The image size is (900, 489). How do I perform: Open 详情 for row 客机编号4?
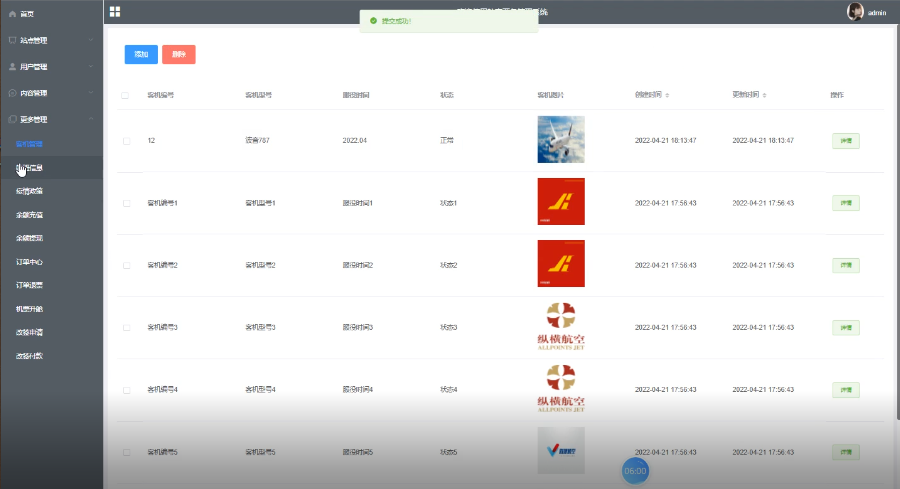845,390
